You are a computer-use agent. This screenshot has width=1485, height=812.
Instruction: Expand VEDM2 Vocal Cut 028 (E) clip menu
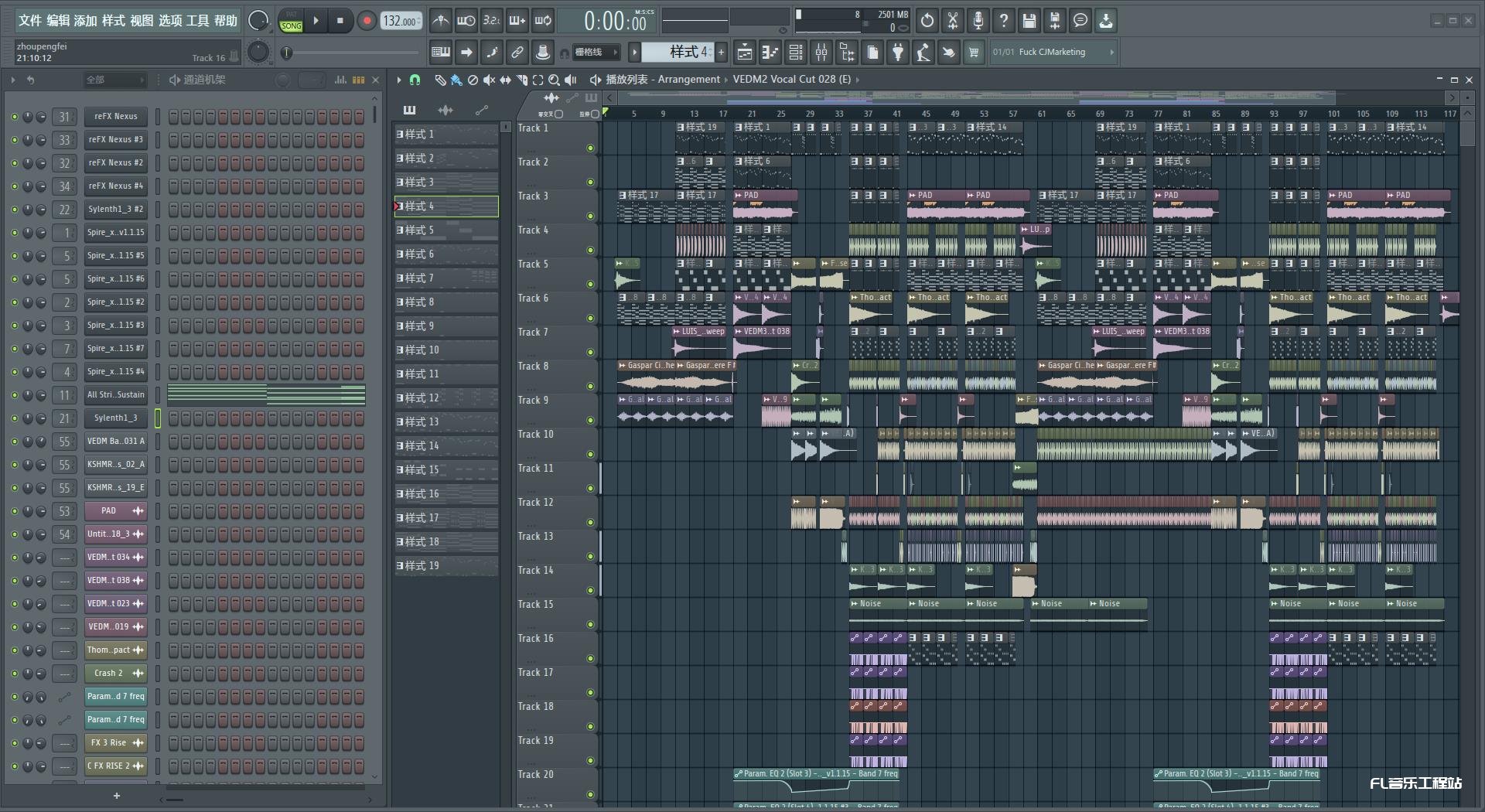tap(857, 80)
